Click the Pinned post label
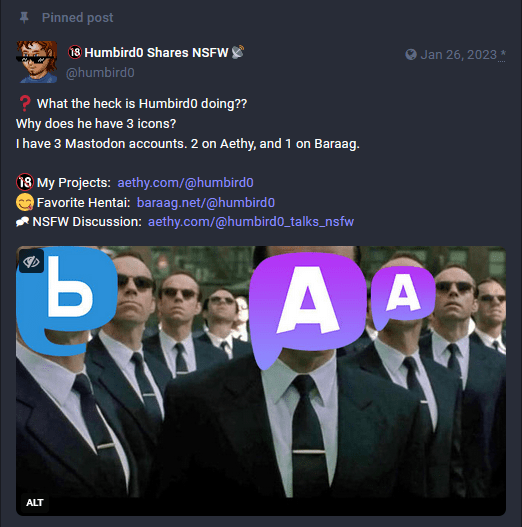Screen dimensions: 522x527 tap(77, 17)
